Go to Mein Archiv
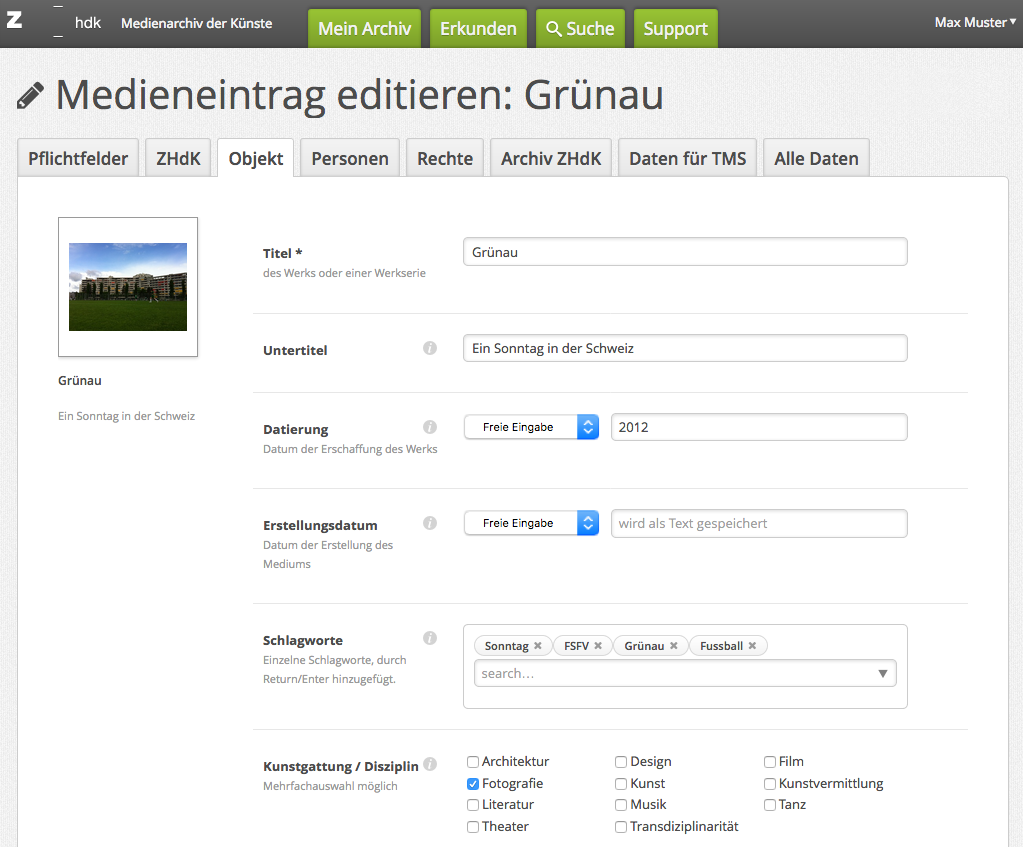Viewport: 1023px width, 847px height. coord(364,29)
